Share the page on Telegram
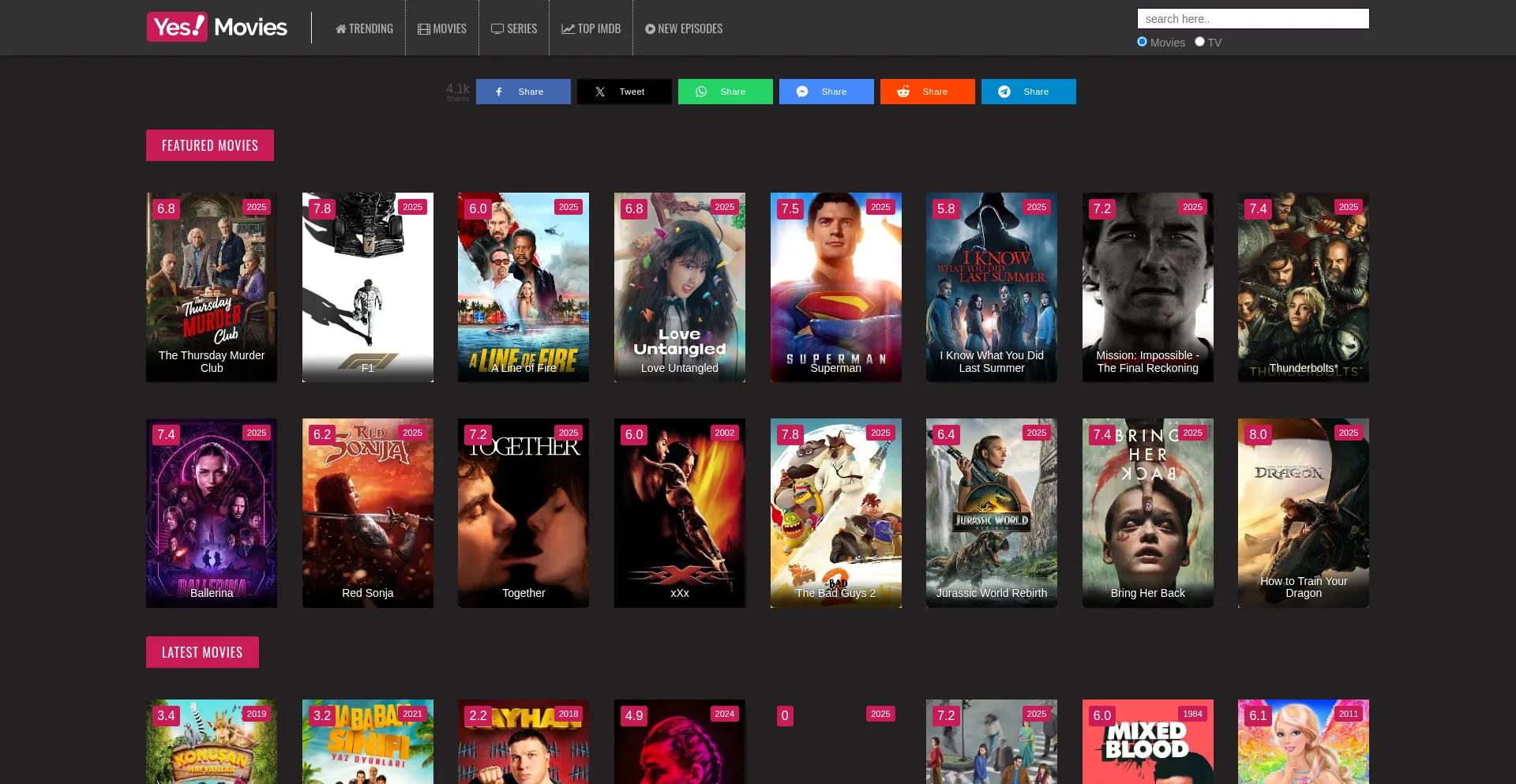This screenshot has height=784, width=1516. pyautogui.click(x=1029, y=92)
